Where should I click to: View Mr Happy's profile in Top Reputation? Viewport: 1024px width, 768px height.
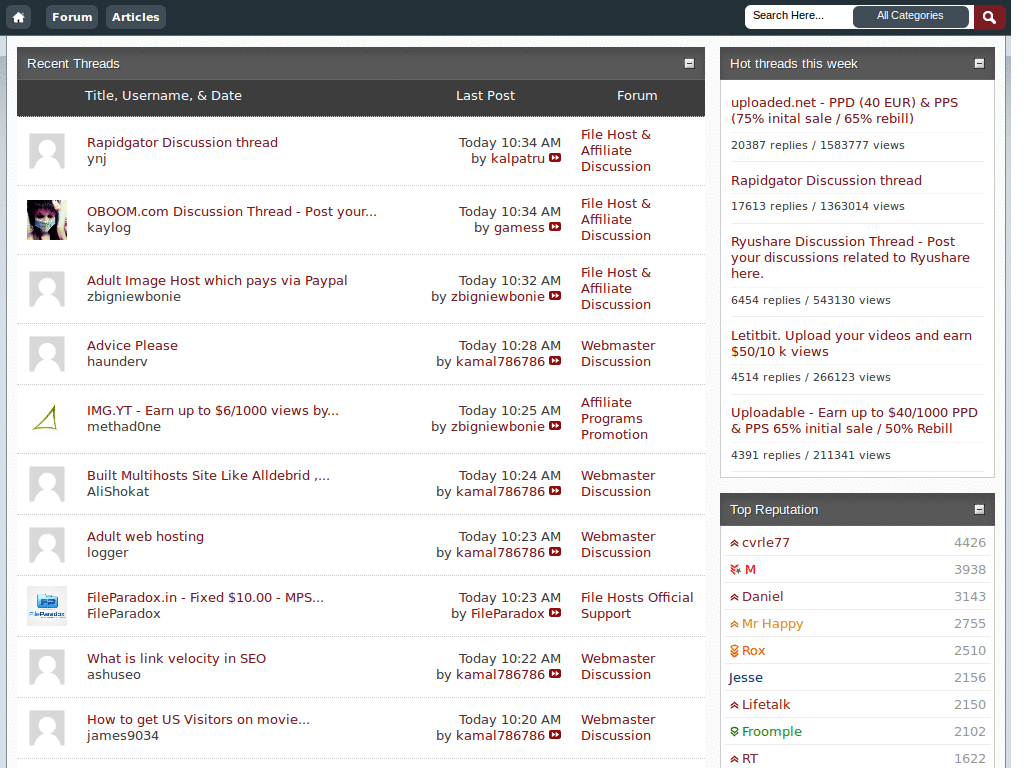(772, 624)
